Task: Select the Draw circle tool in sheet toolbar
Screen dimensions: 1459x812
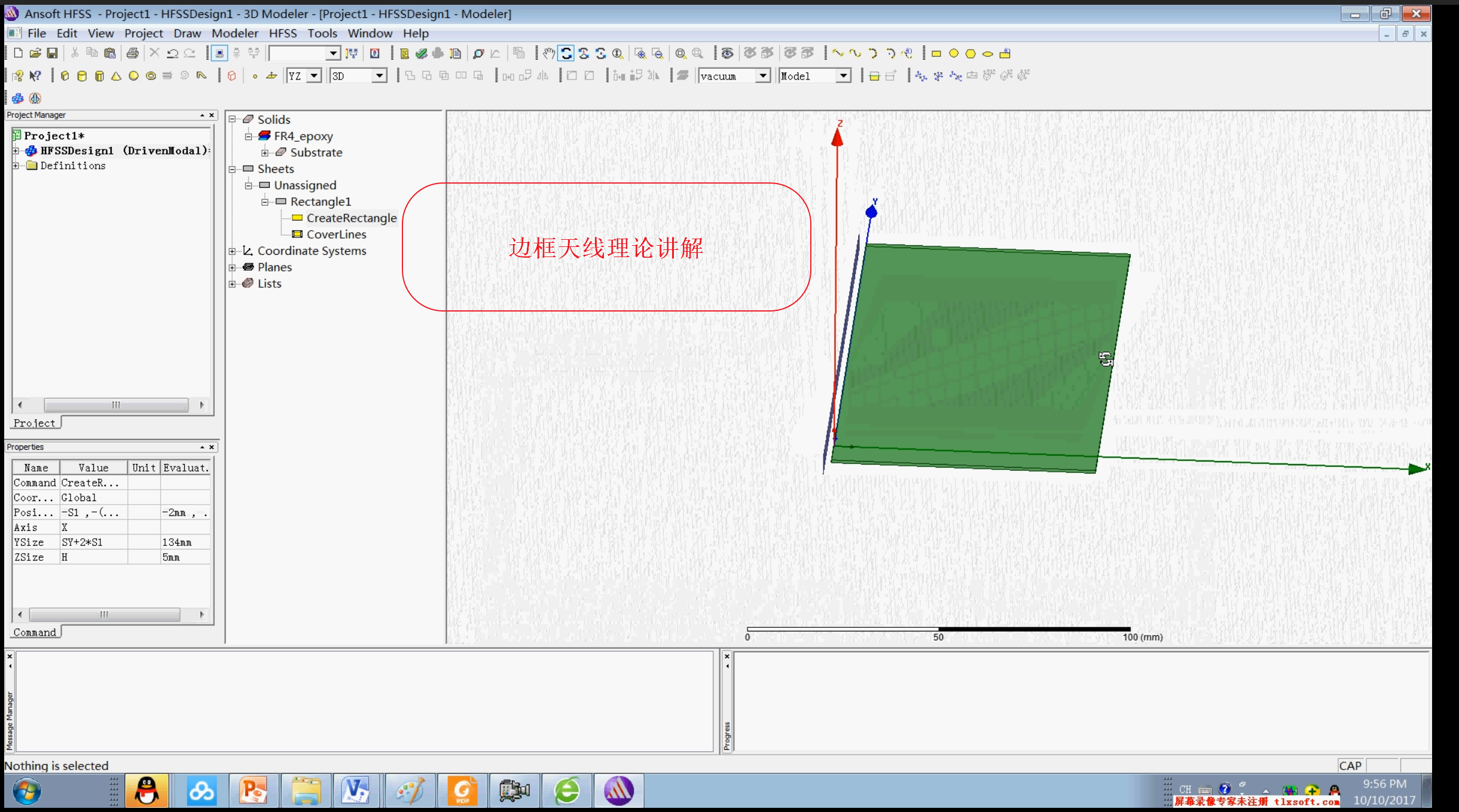Action: point(954,54)
